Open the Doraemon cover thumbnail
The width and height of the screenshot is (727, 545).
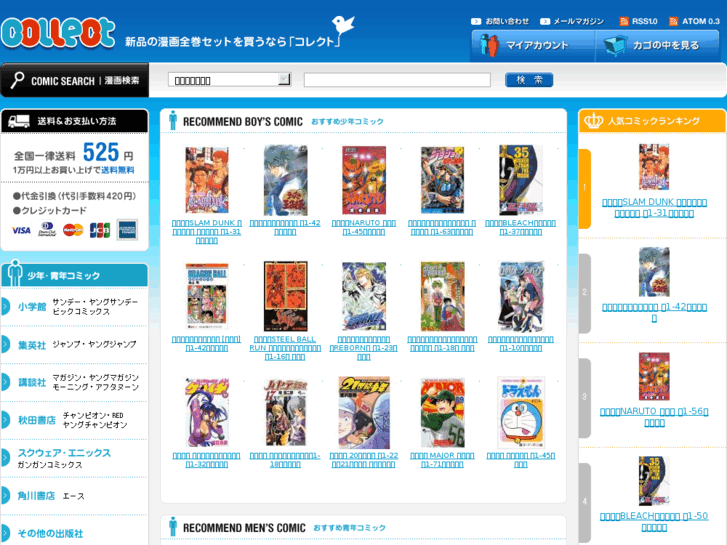click(x=521, y=412)
